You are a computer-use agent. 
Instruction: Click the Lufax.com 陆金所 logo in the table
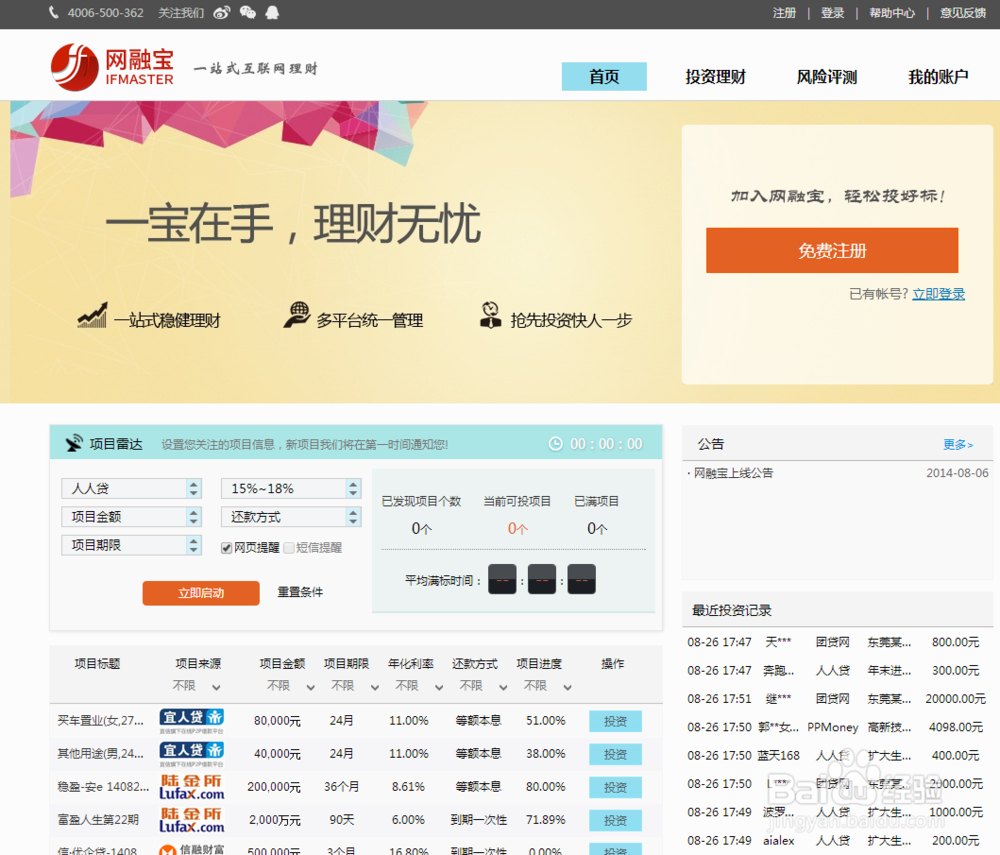tap(190, 787)
